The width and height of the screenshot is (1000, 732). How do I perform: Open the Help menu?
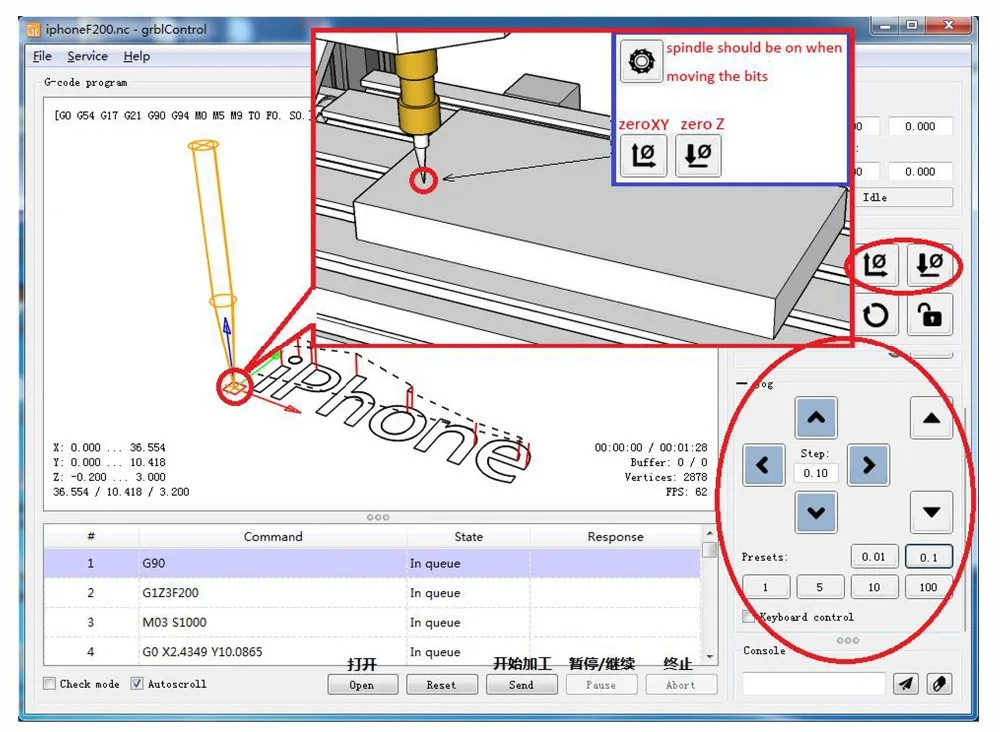136,56
